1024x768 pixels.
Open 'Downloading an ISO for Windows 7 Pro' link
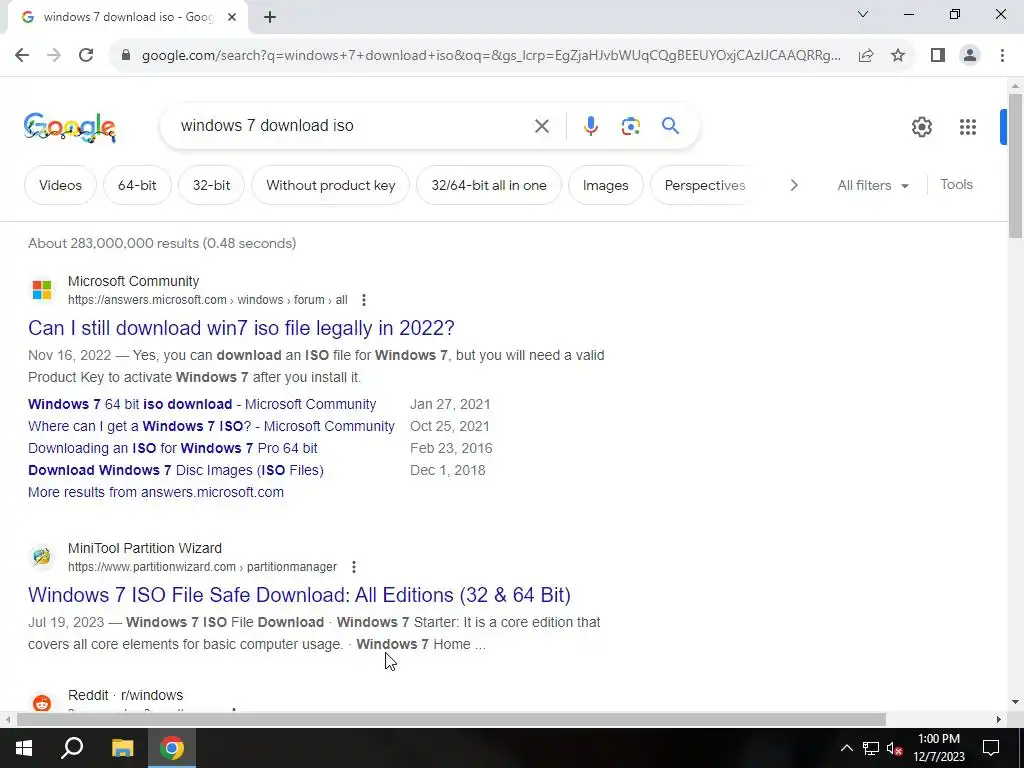coord(172,448)
